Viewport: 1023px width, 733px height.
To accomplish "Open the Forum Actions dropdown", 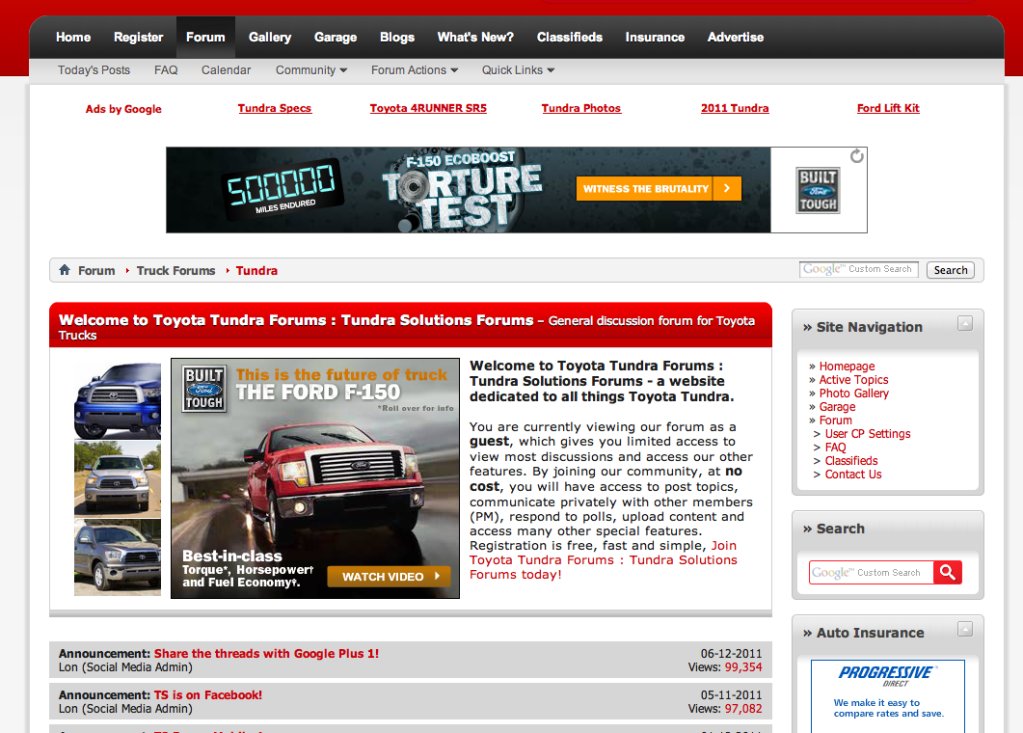I will [x=414, y=70].
